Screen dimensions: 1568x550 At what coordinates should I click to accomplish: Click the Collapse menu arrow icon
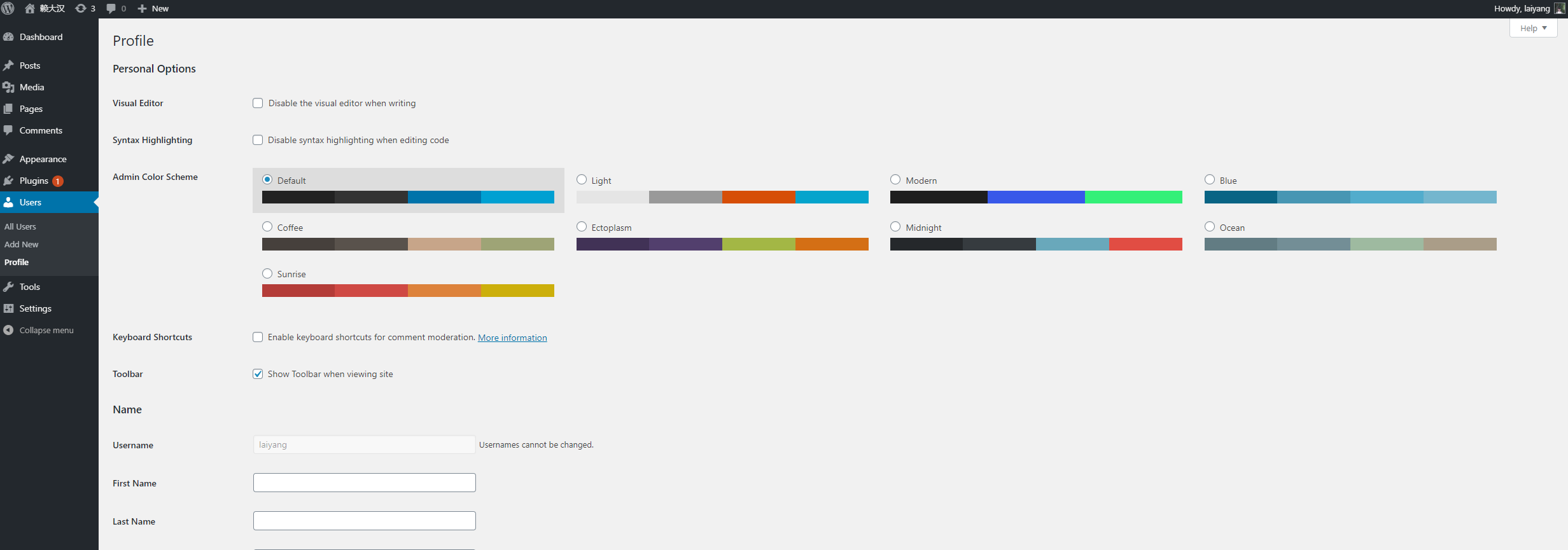tap(8, 330)
